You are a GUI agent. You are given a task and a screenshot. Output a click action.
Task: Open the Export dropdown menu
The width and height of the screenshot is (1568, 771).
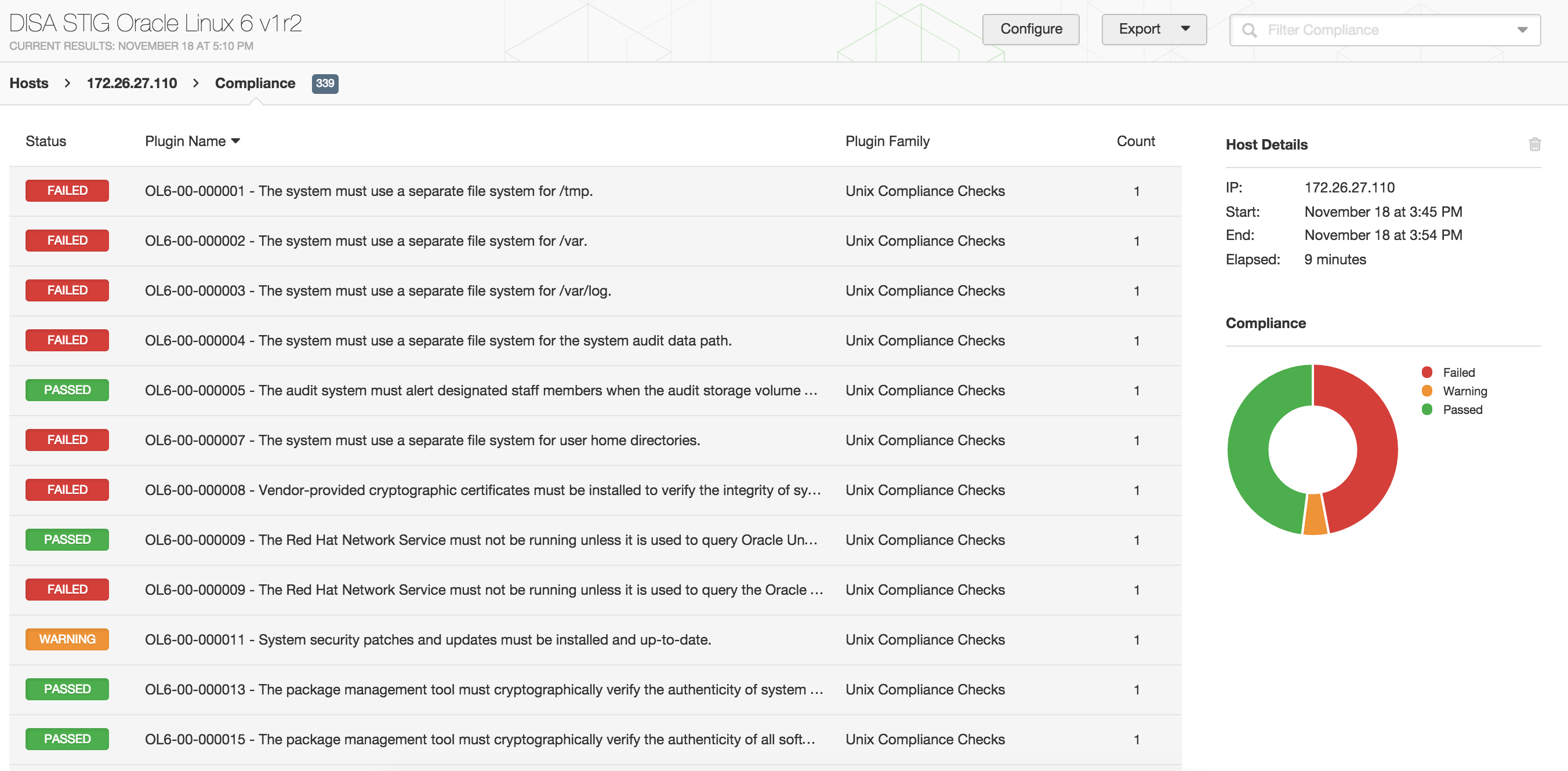click(x=1153, y=29)
